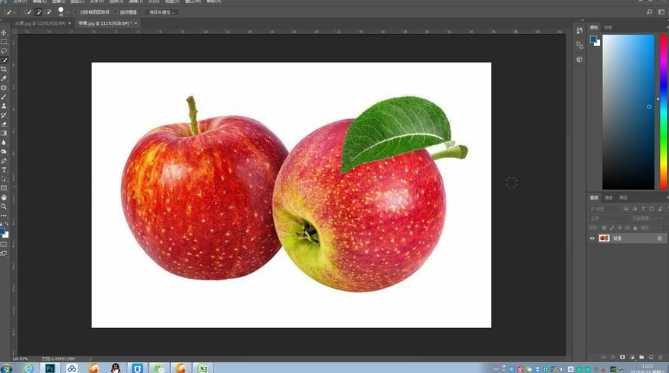The width and height of the screenshot is (669, 373).
Task: Open the search icon in options bar
Action: 649,12
